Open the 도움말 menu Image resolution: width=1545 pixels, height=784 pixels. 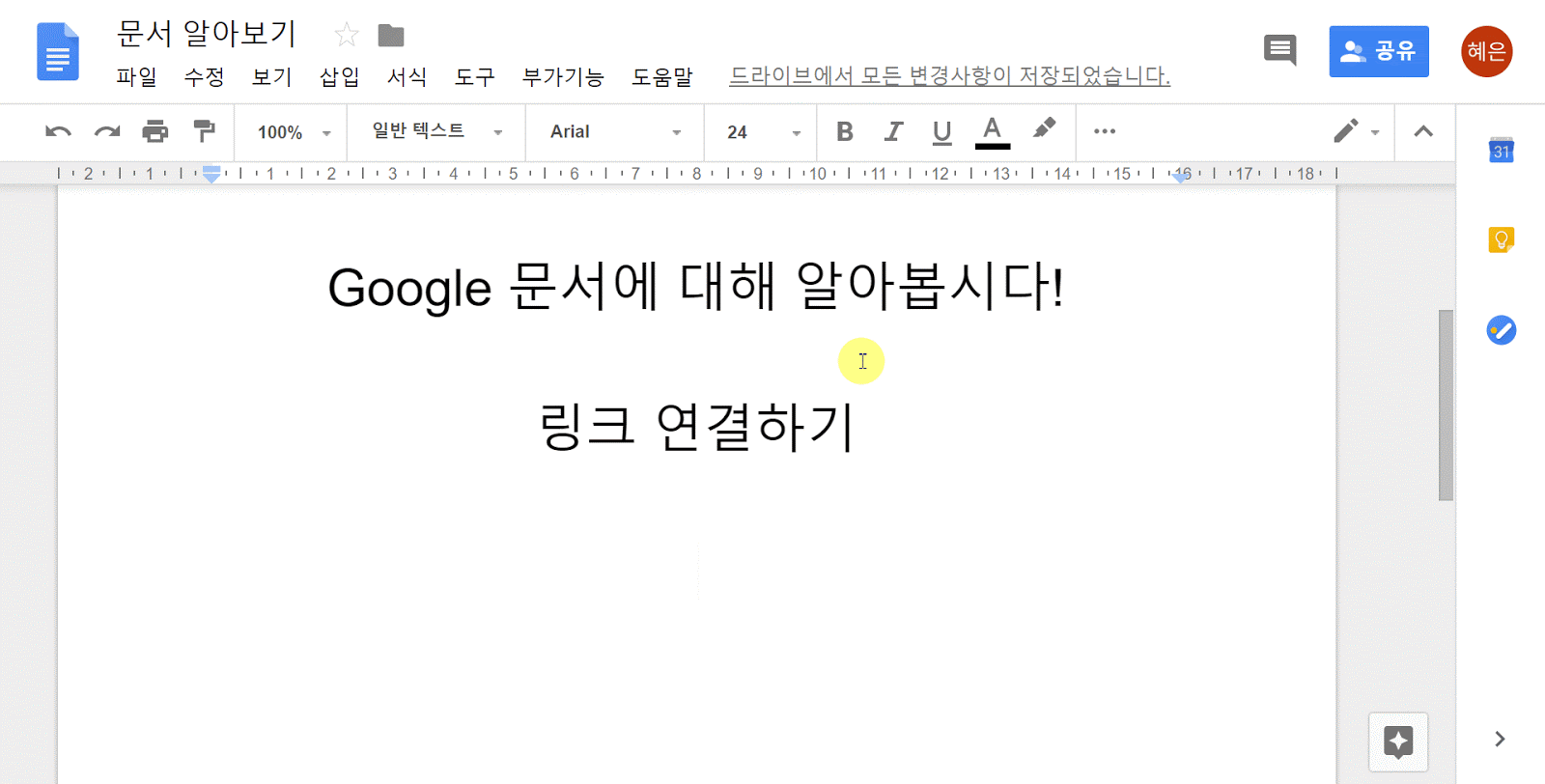662,76
